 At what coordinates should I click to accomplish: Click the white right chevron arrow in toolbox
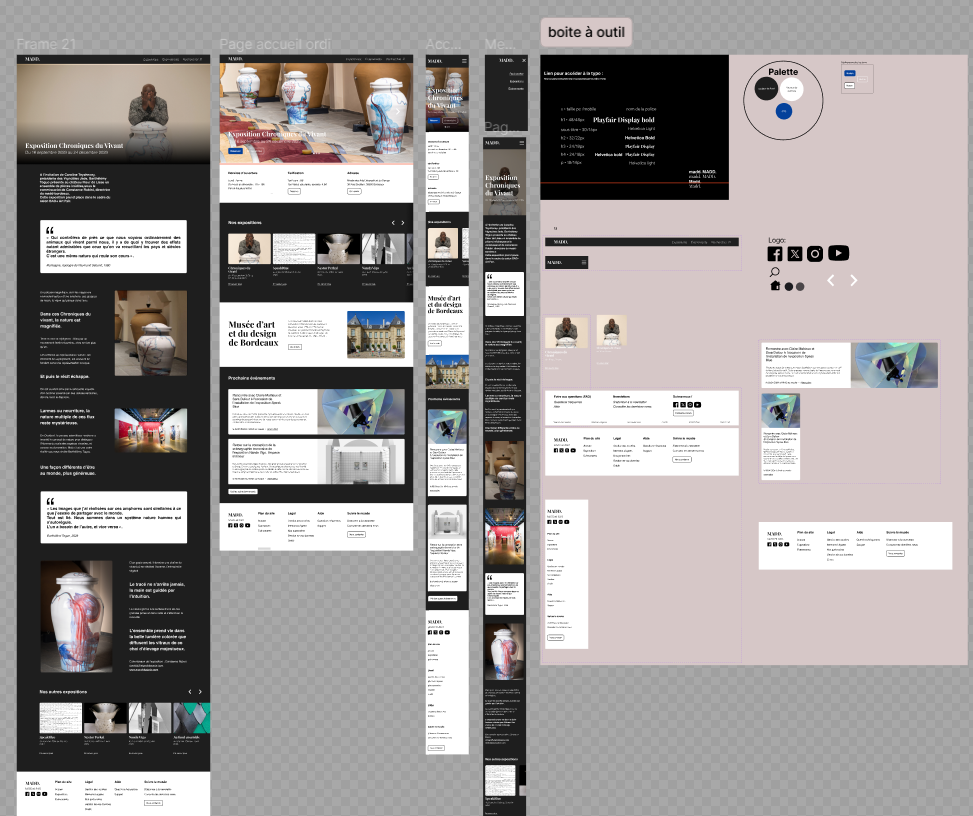coord(853,281)
